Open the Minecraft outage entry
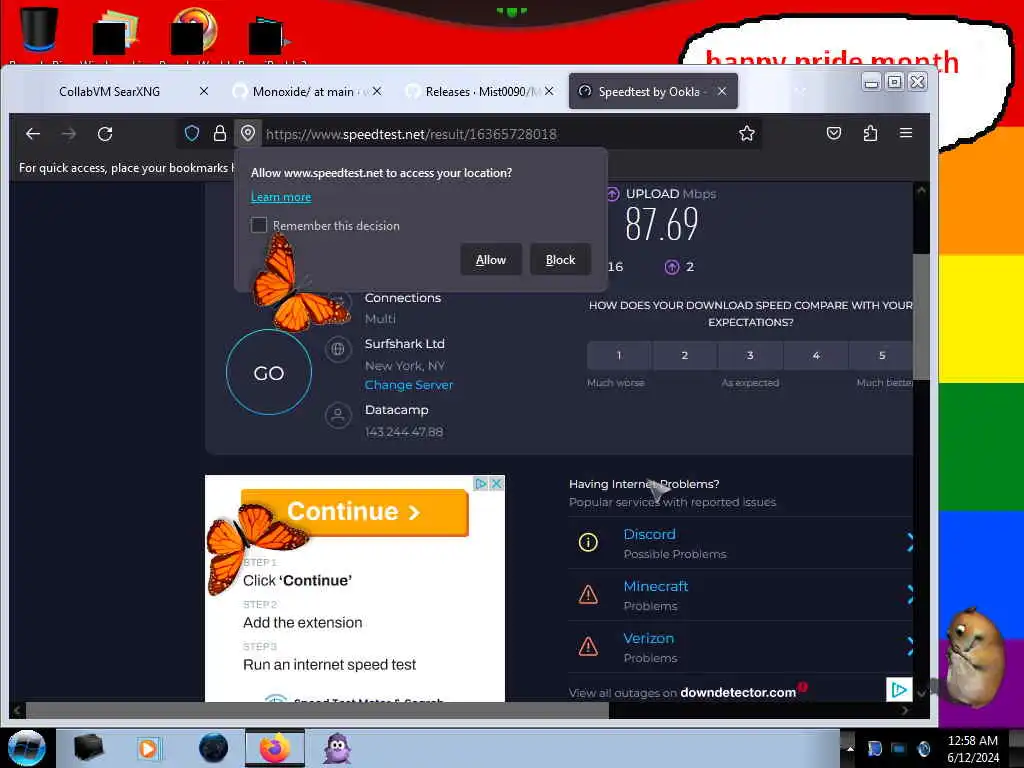Viewport: 1024px width, 768px height. click(656, 586)
